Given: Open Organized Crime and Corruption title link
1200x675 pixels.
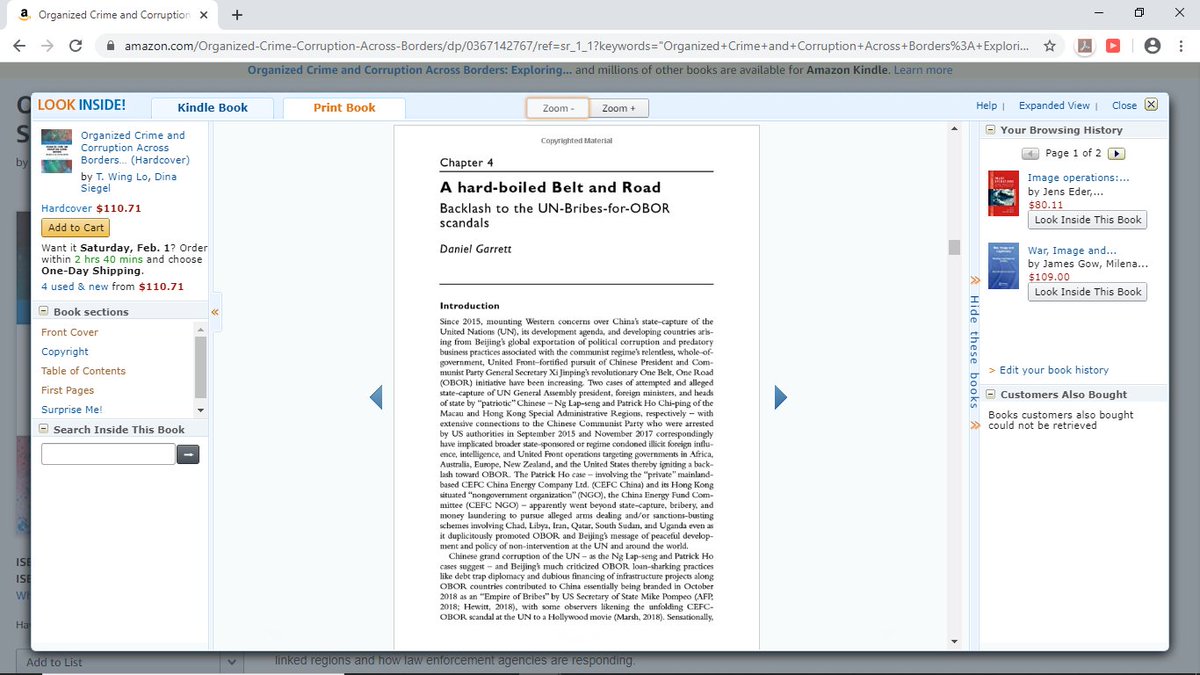Looking at the screenshot, I should pyautogui.click(x=135, y=147).
